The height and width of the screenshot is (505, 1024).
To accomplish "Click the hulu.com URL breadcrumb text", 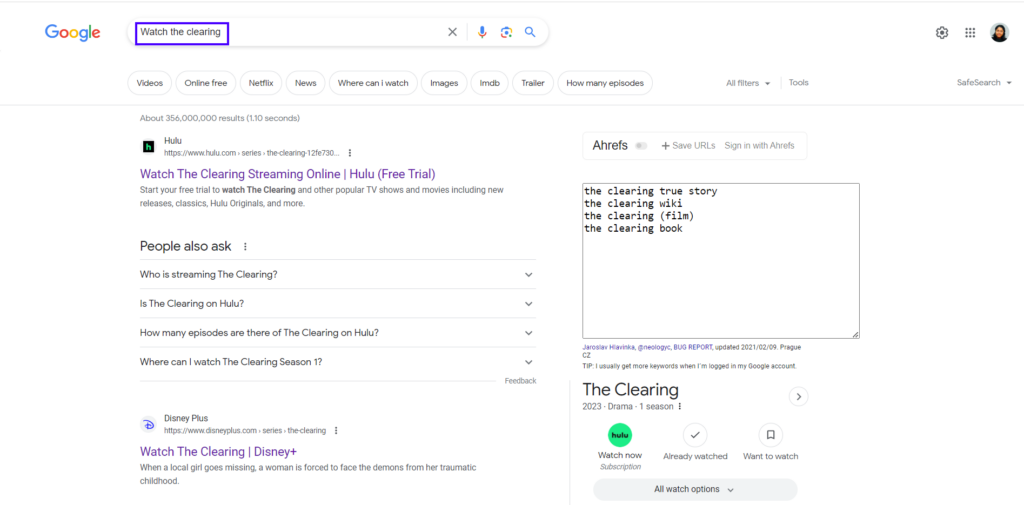I will (251, 153).
